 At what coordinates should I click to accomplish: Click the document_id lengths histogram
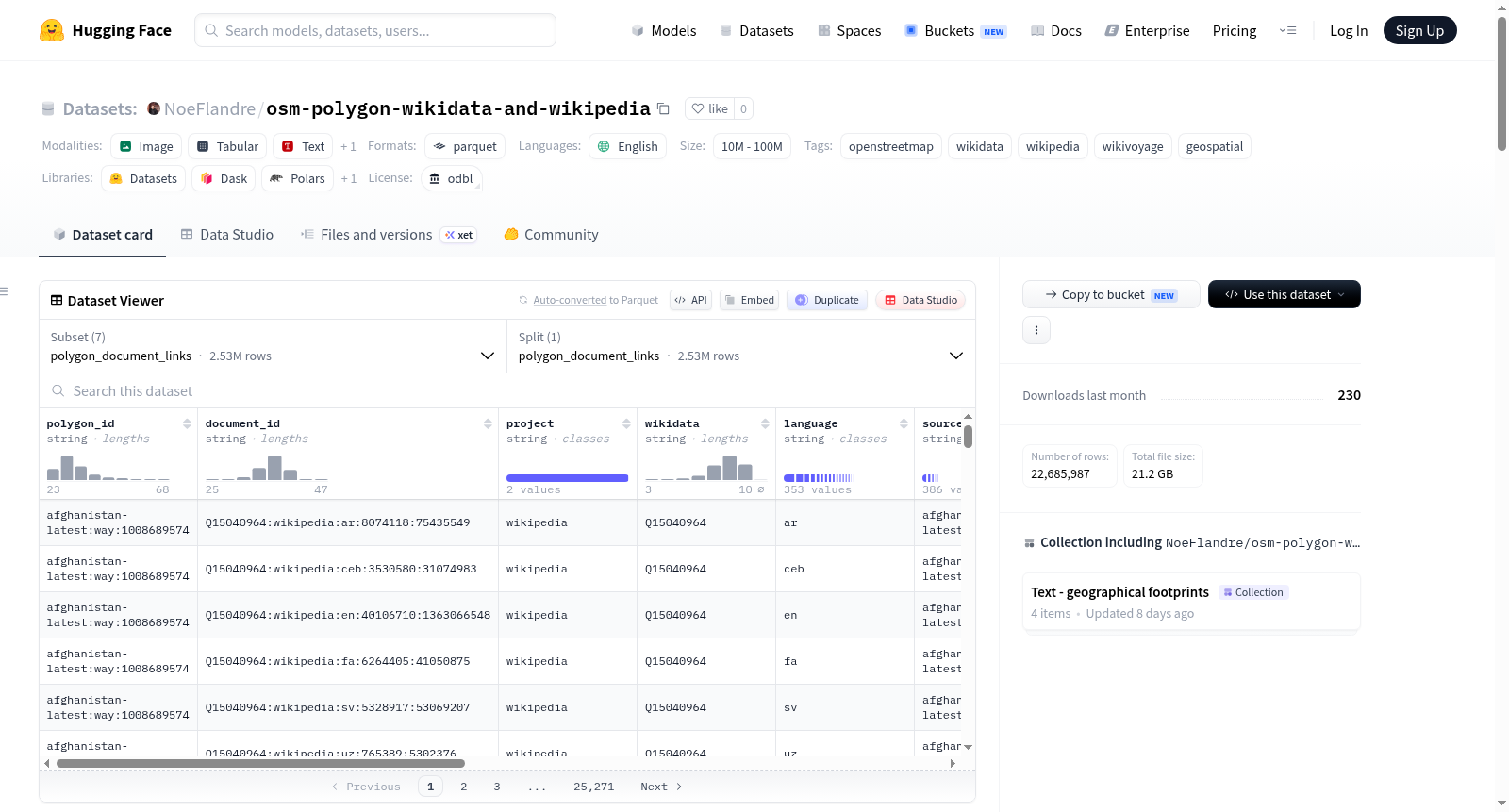tap(267, 468)
